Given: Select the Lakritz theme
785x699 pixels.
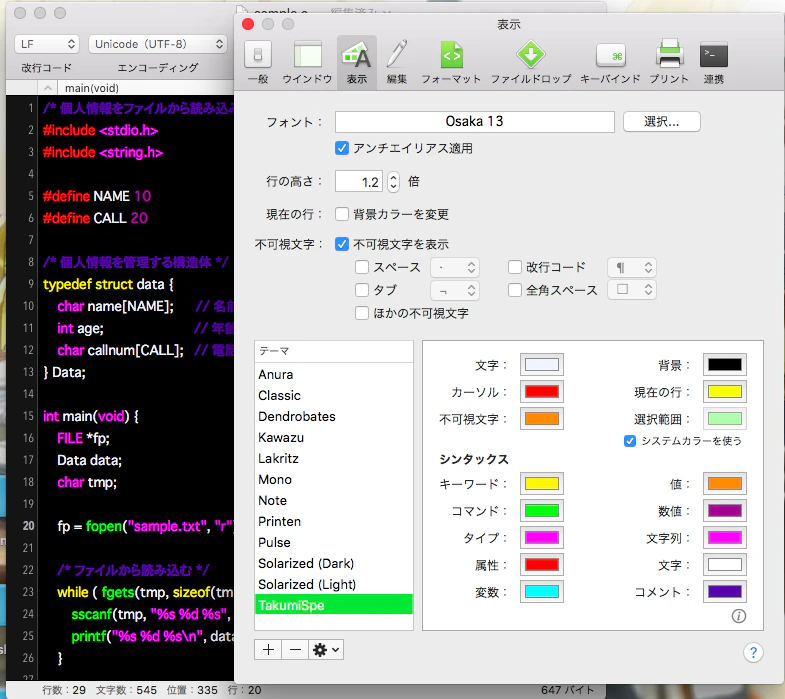Looking at the screenshot, I should 333,459.
